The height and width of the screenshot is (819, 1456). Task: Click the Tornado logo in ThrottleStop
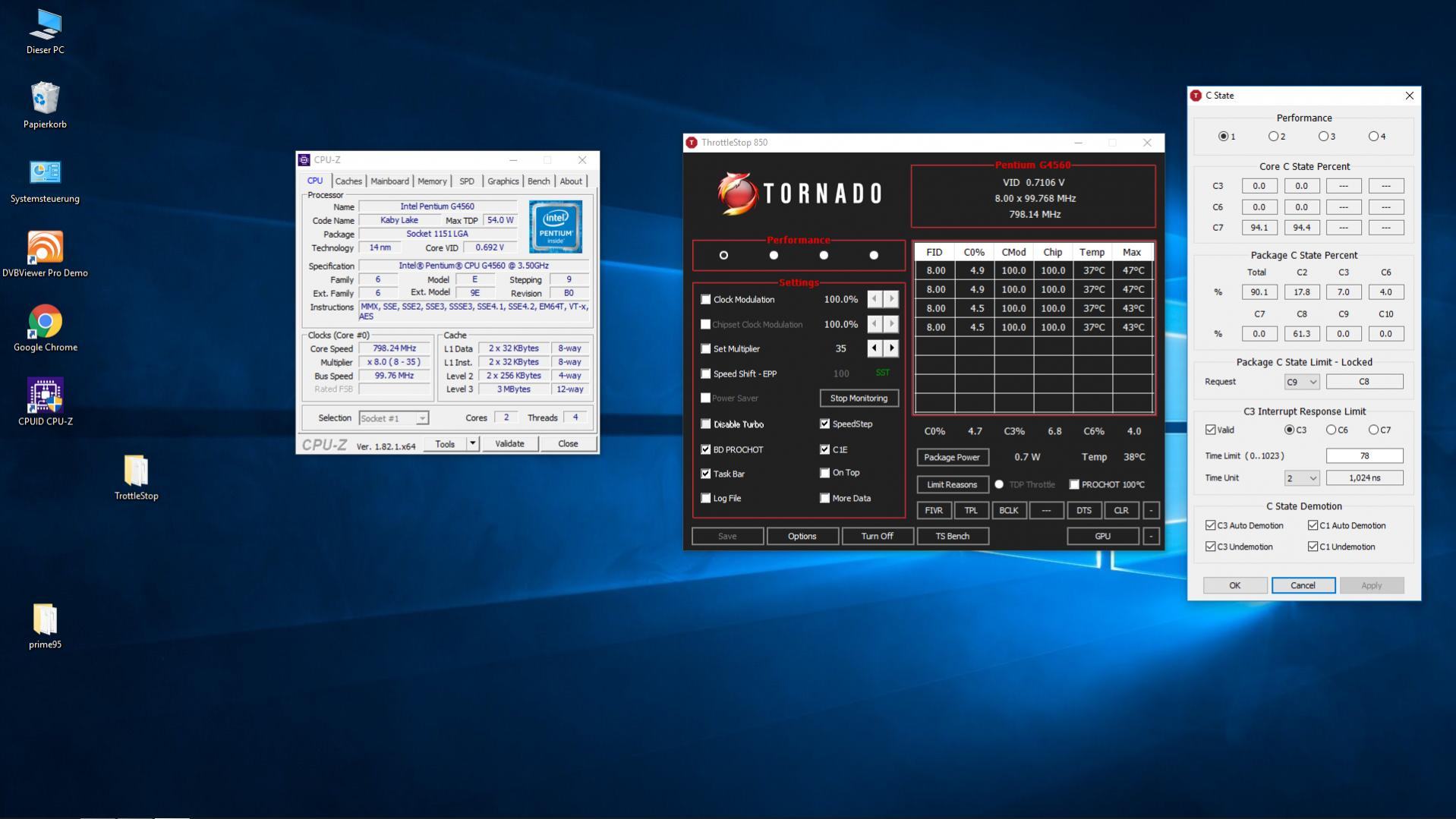tap(799, 193)
